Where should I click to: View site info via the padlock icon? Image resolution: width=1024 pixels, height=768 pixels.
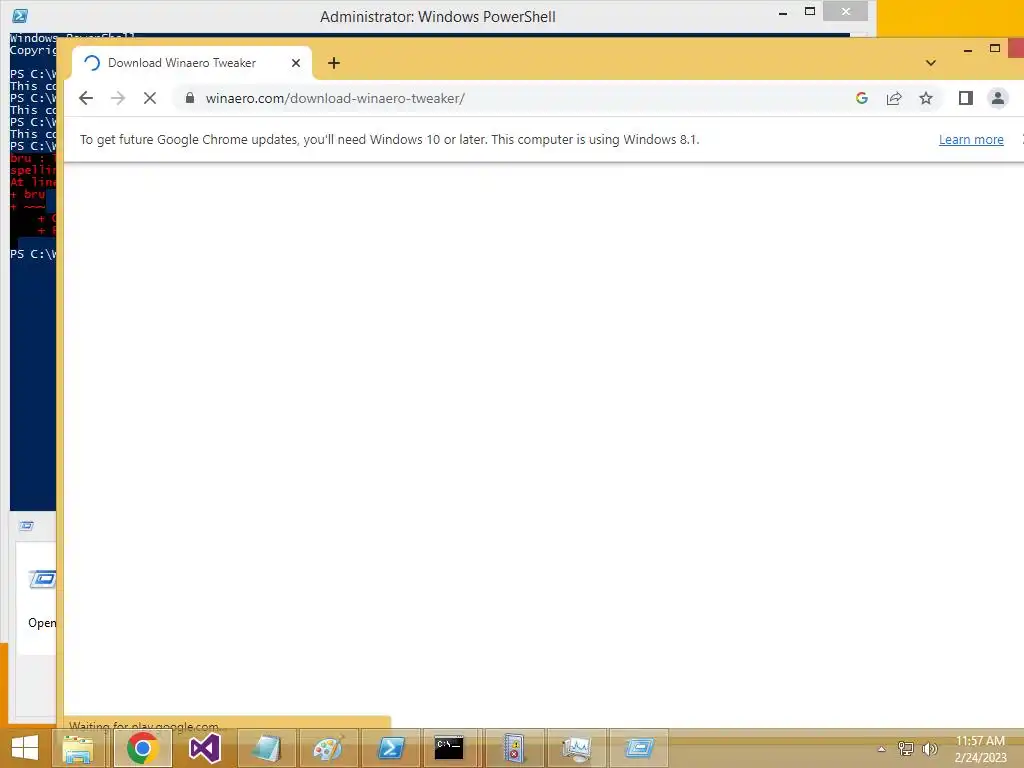(x=189, y=98)
